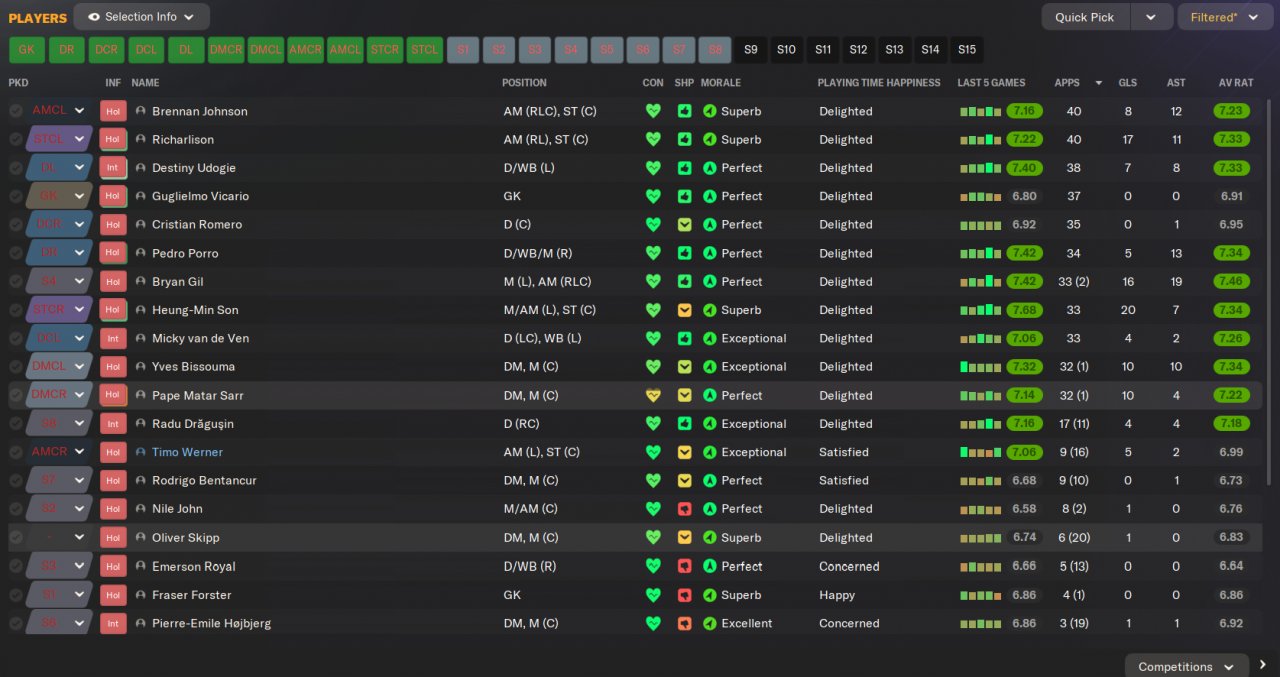This screenshot has width=1280, height=677.
Task: Open Cristian Romero's player name
Action: [197, 225]
